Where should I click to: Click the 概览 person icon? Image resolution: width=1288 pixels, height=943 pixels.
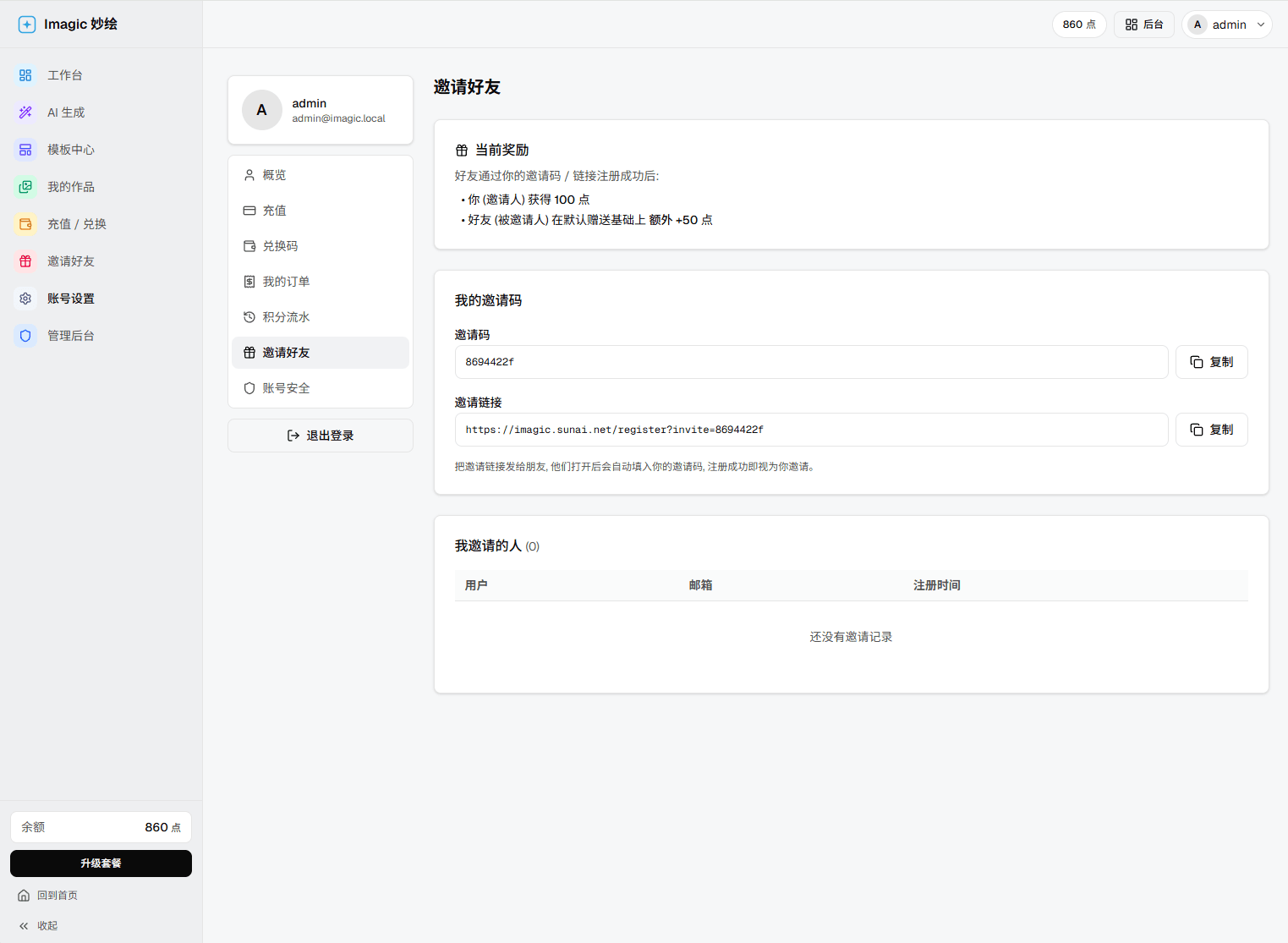coord(249,175)
